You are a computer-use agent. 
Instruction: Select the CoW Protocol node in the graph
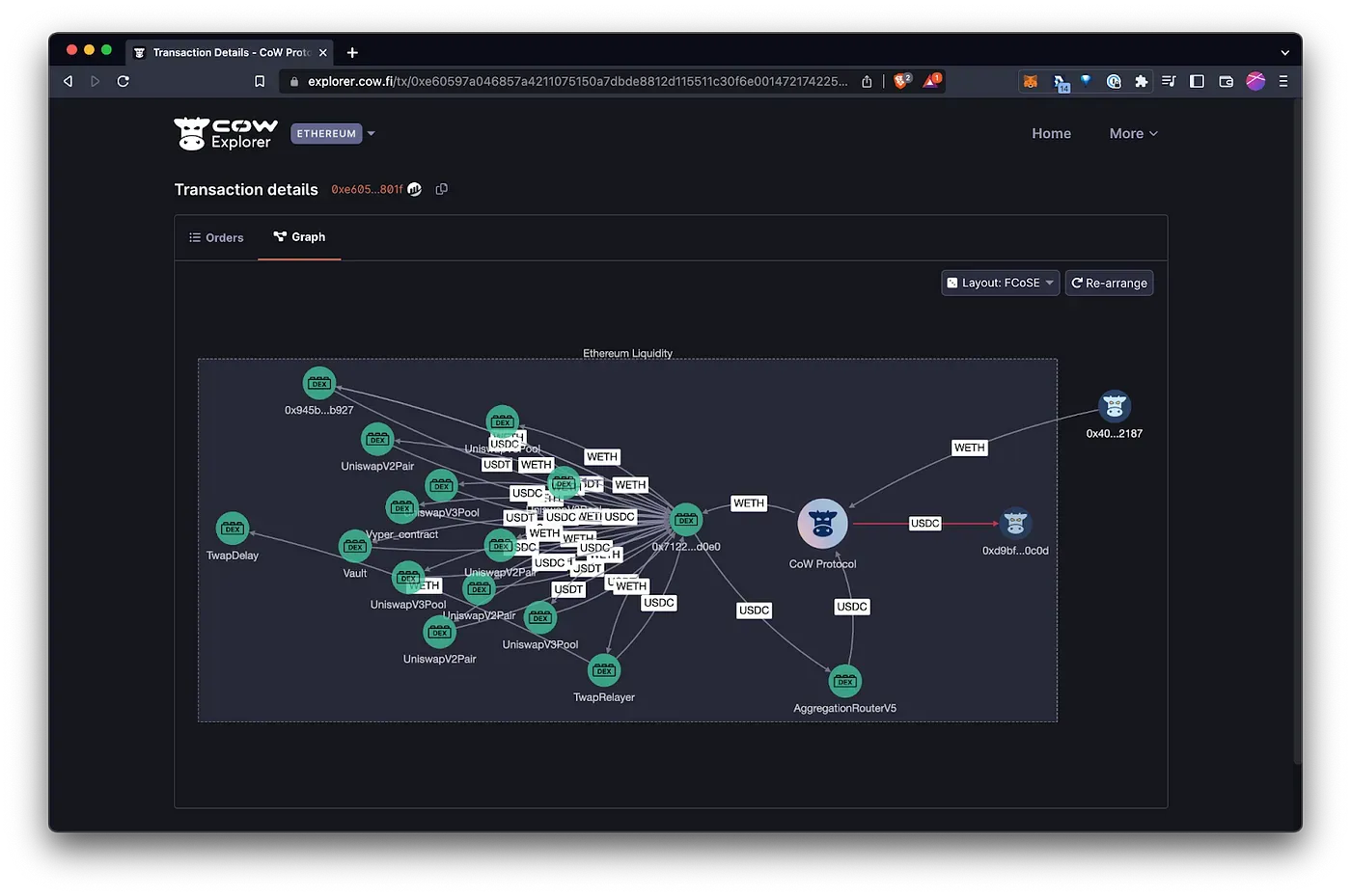point(822,523)
